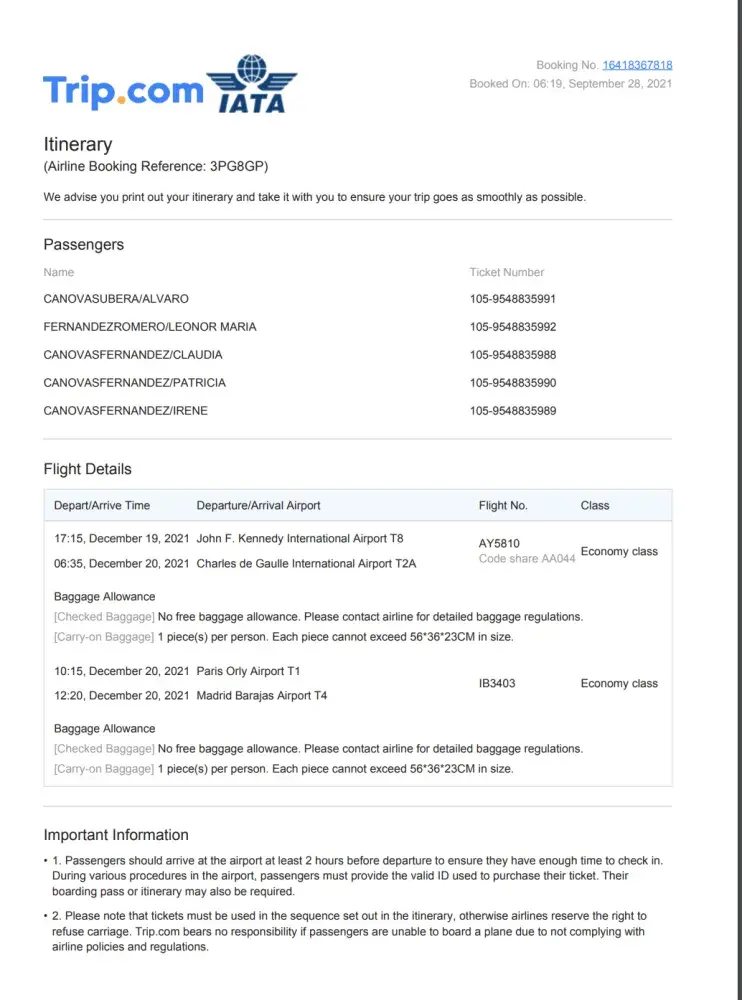
Task: Select passenger CANOVASUBERA/ALVARO name
Action: [116, 299]
